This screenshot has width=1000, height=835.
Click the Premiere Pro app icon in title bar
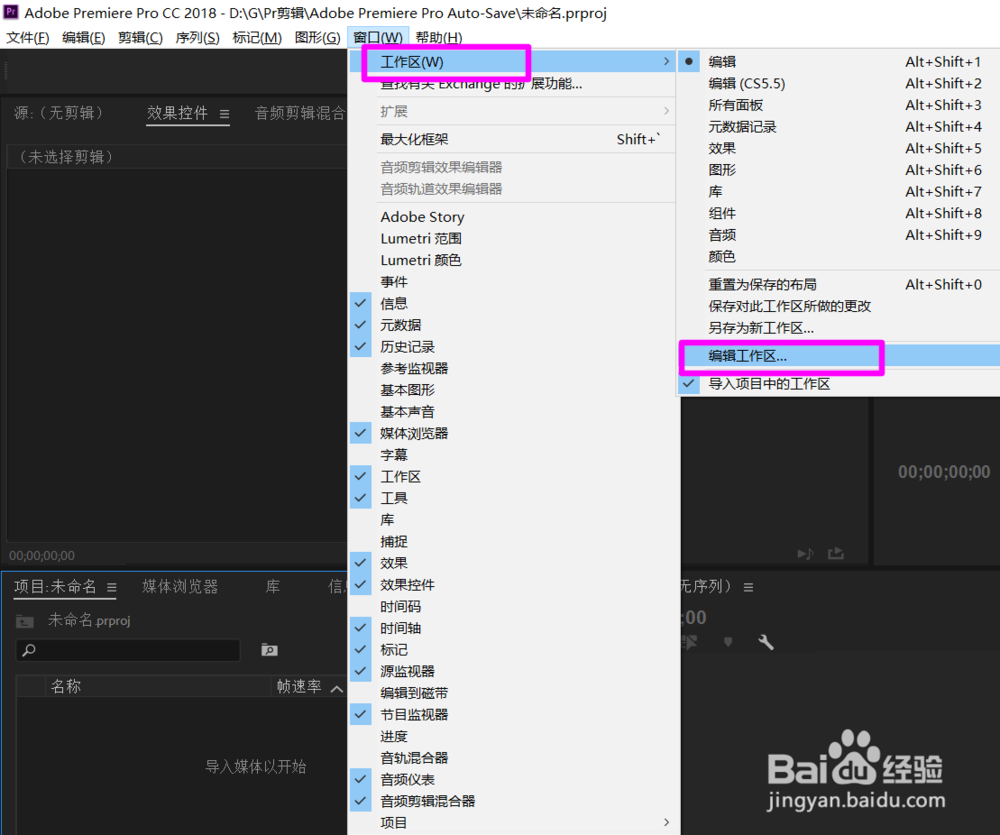(x=11, y=11)
